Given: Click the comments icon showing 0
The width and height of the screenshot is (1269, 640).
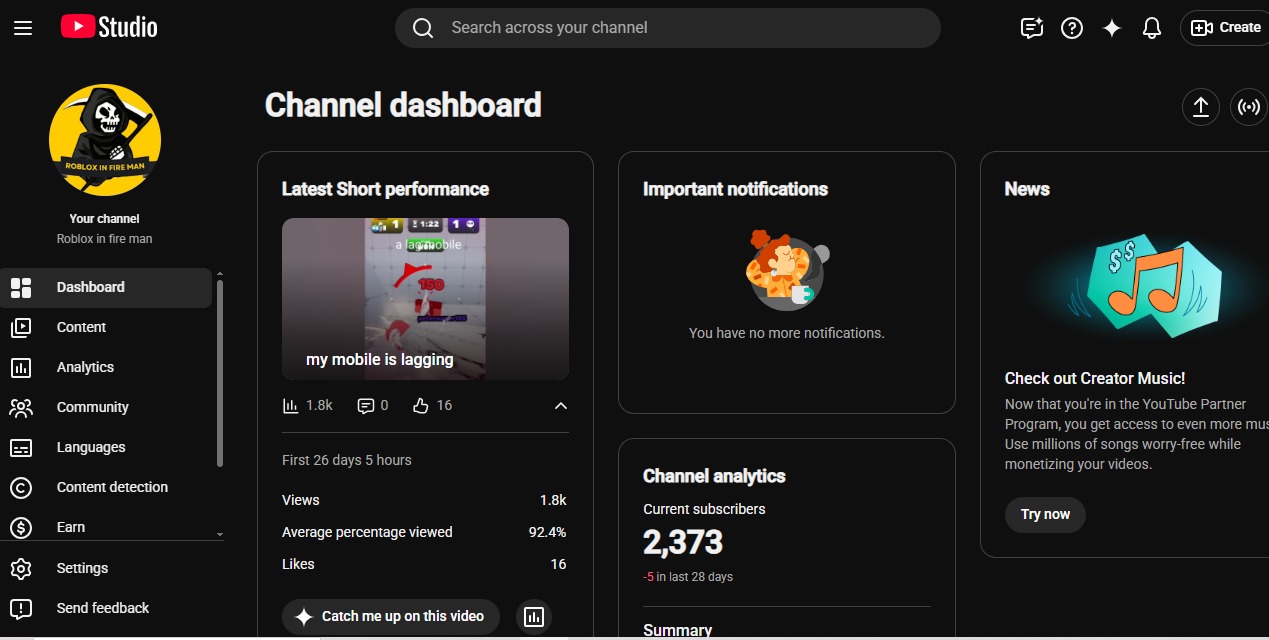Looking at the screenshot, I should (x=366, y=405).
